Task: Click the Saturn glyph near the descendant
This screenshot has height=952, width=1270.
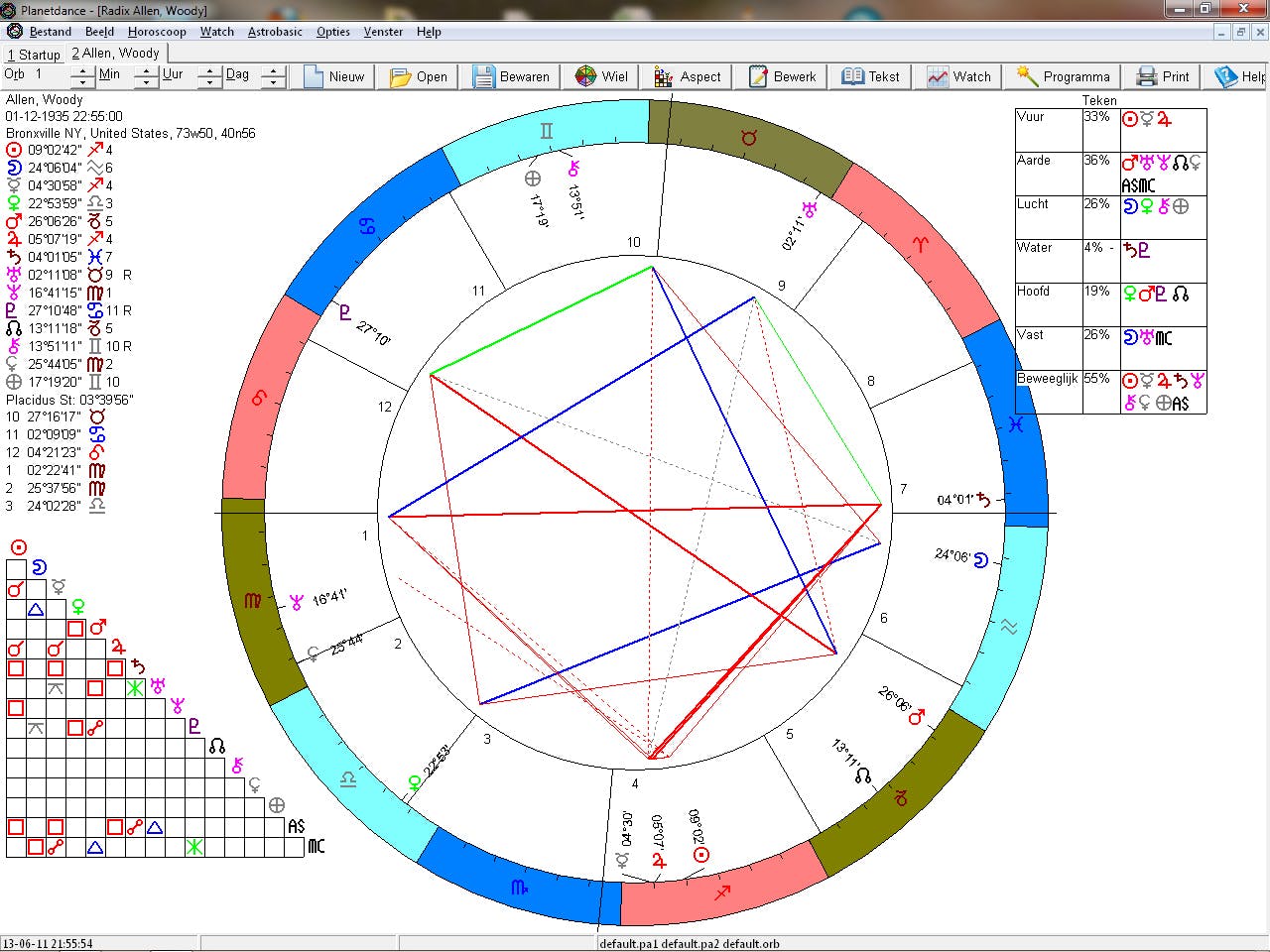Action: point(984,500)
